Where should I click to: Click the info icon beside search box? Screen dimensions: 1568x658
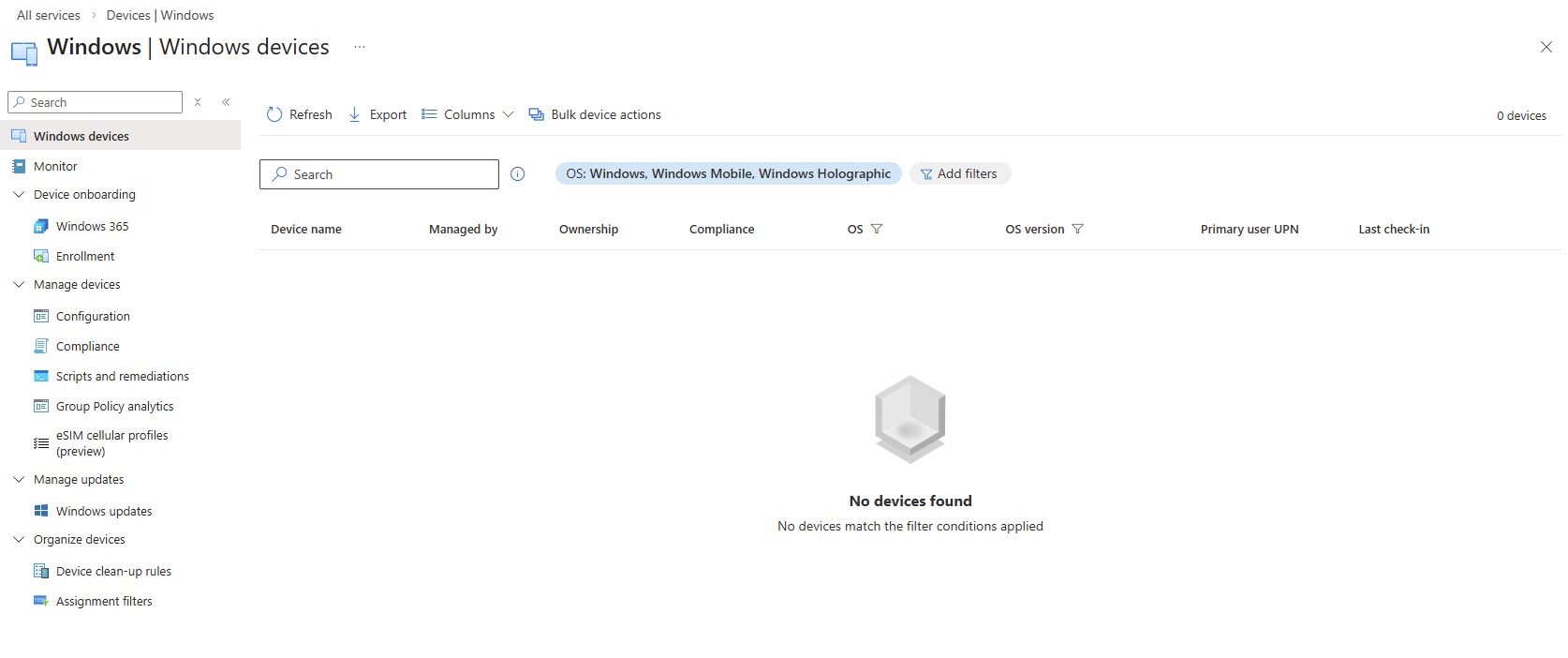[518, 174]
